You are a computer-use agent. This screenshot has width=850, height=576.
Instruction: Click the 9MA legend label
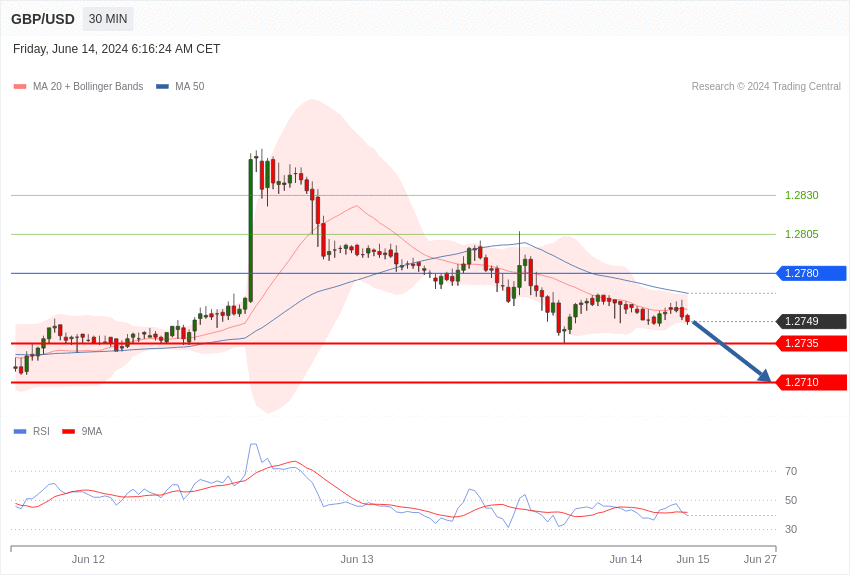pyautogui.click(x=92, y=432)
